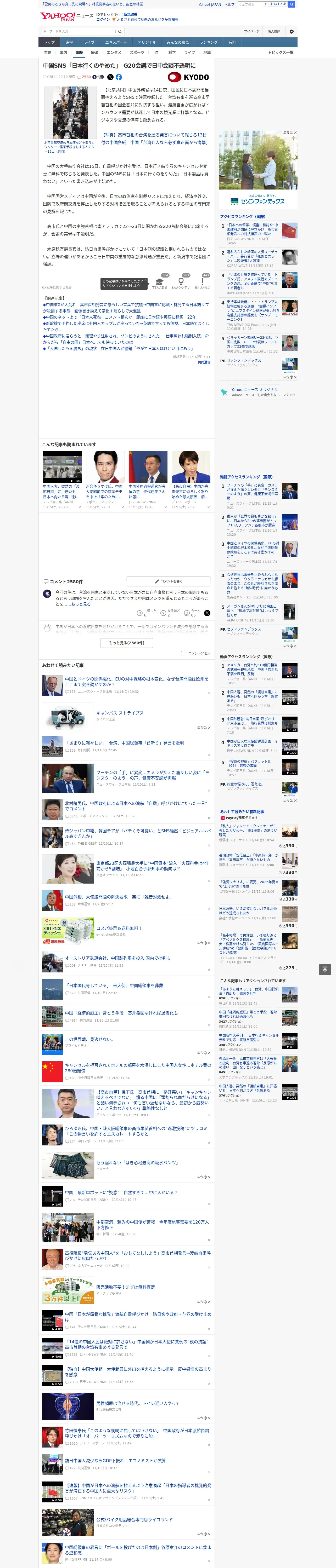Open 竹田恒泰氏 article link

click(x=137, y=1433)
